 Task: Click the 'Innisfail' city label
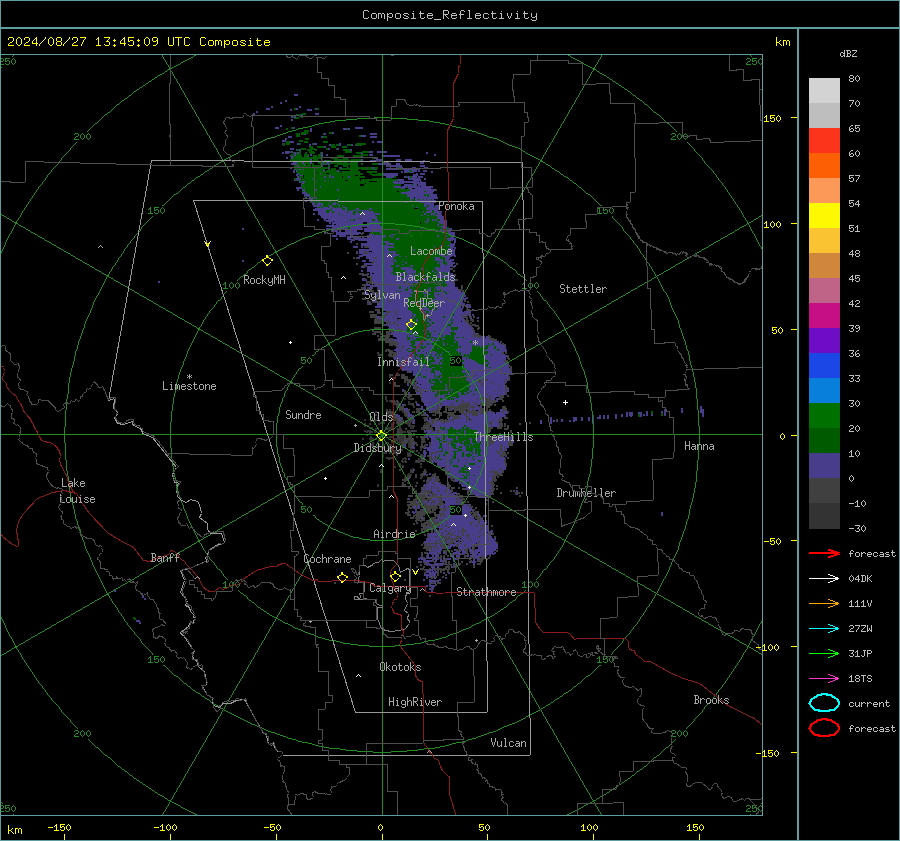point(403,362)
